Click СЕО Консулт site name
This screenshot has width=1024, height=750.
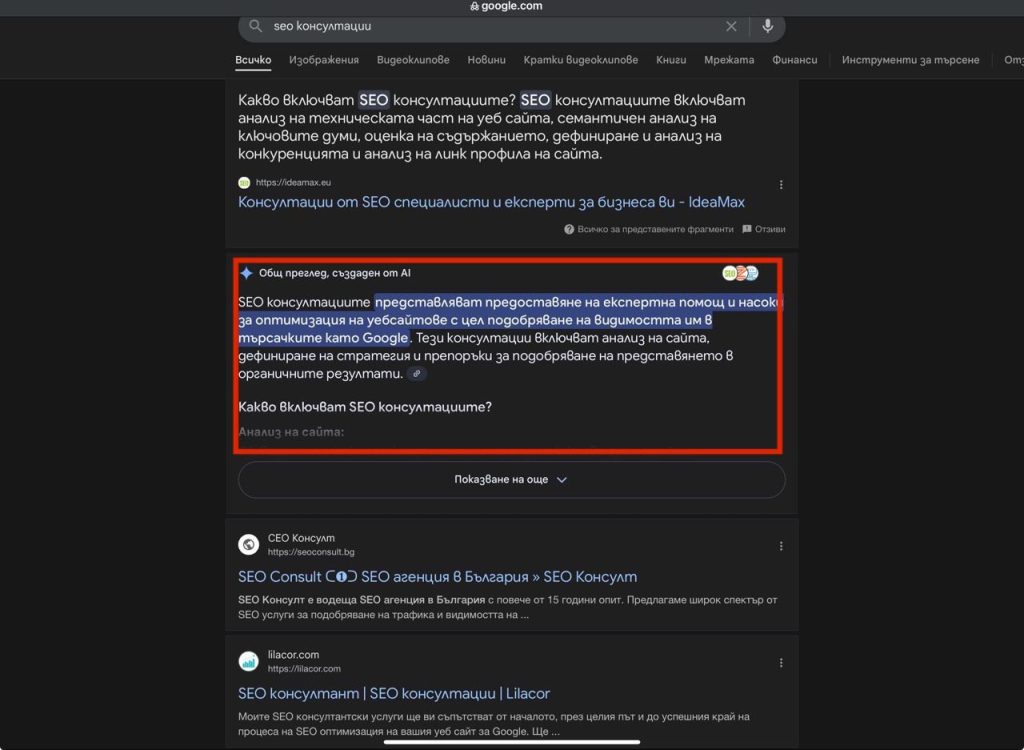tap(301, 538)
